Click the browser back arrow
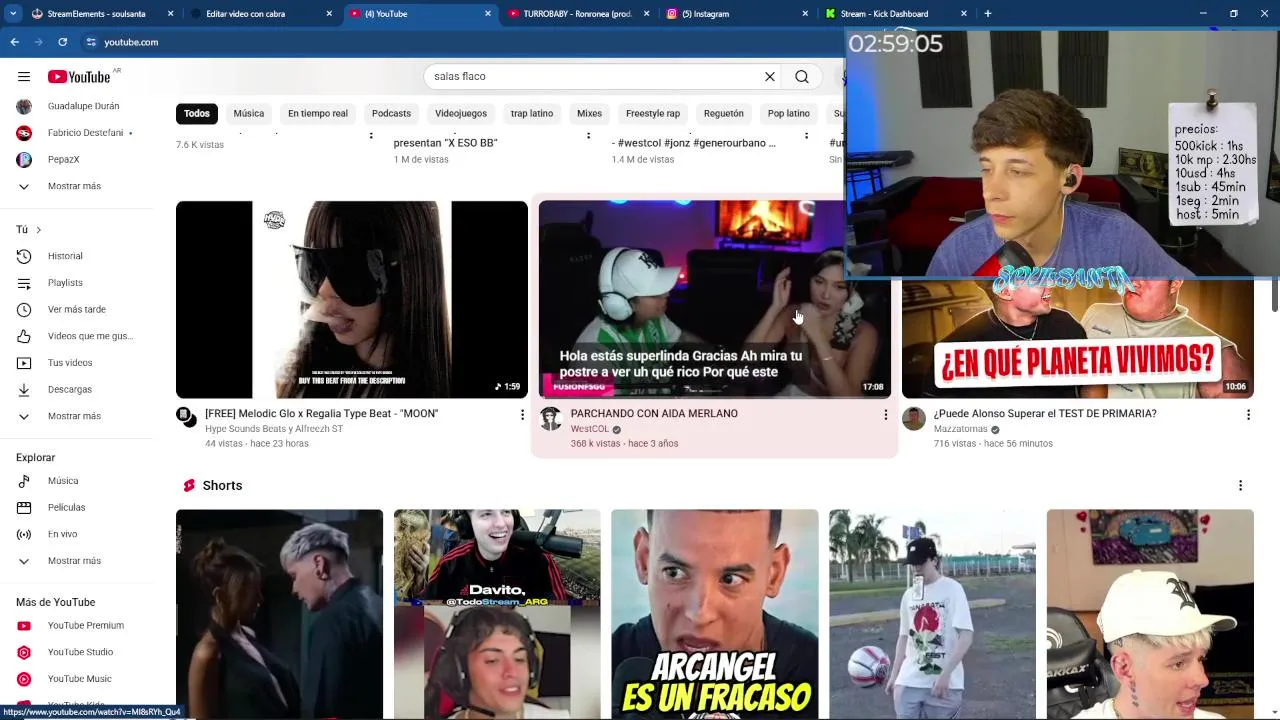1280x720 pixels. point(14,42)
